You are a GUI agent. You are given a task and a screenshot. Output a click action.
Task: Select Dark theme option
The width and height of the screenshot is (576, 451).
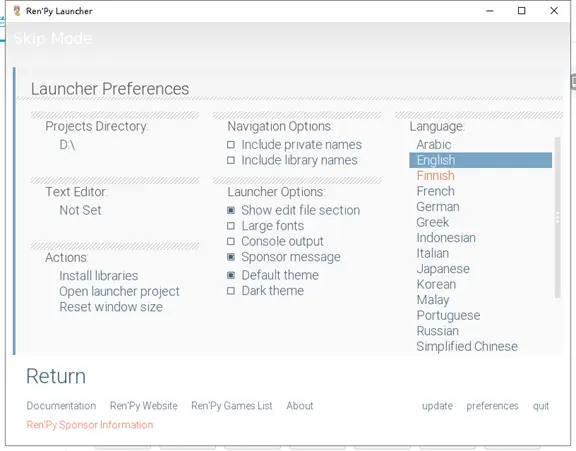pyautogui.click(x=265, y=291)
